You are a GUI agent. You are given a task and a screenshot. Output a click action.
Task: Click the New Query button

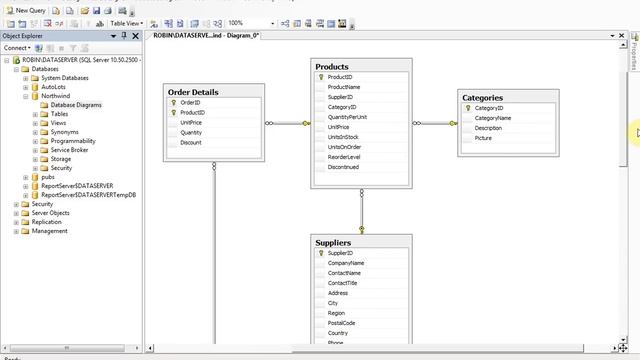pyautogui.click(x=26, y=11)
